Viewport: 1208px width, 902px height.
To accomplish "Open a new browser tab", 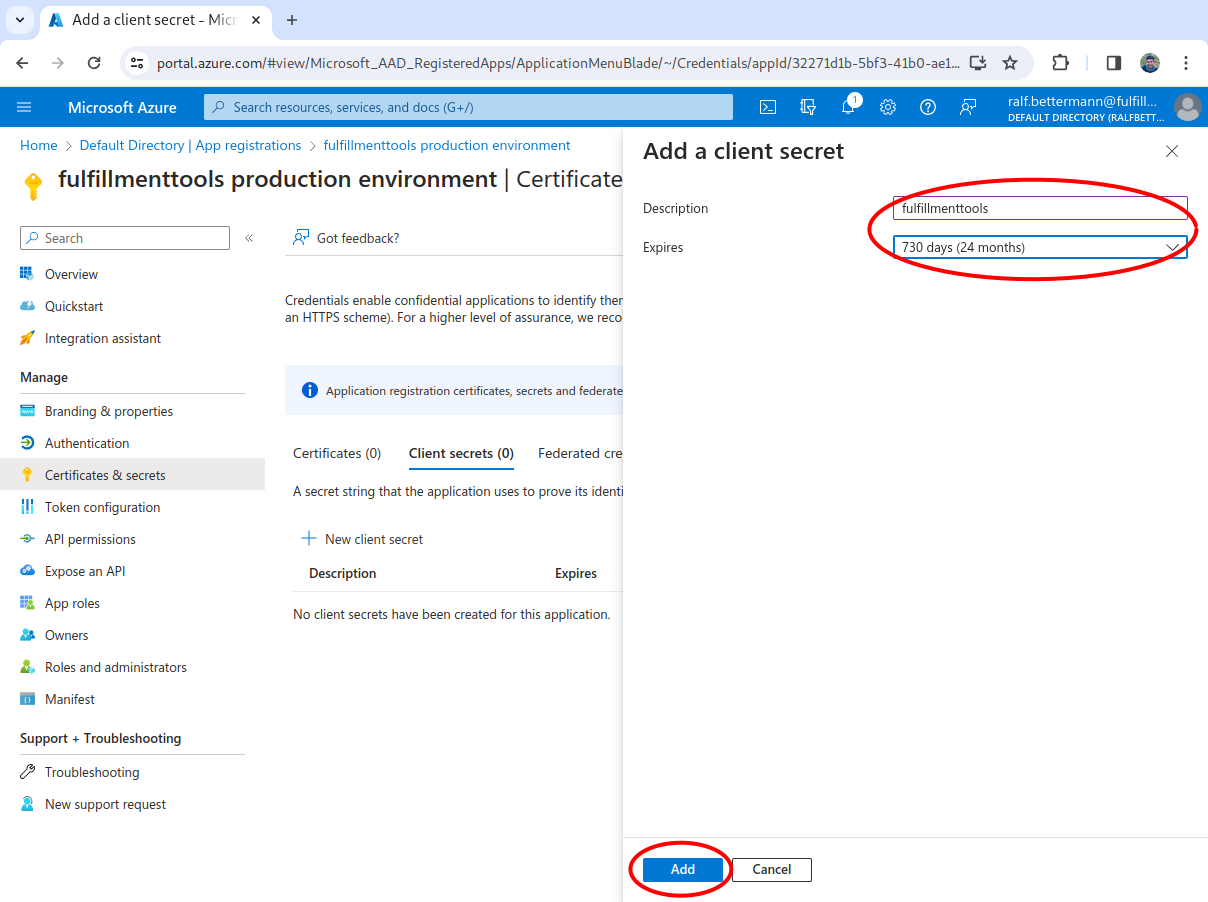I will point(292,20).
